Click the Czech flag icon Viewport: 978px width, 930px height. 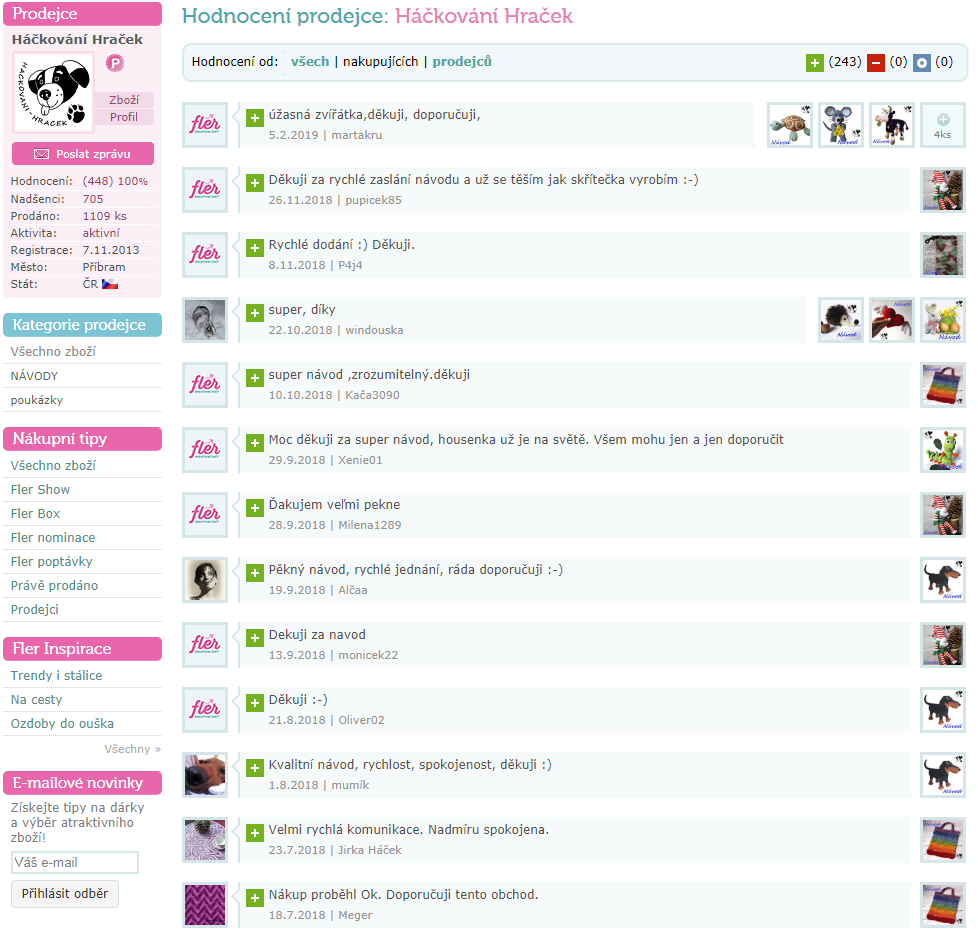(110, 284)
